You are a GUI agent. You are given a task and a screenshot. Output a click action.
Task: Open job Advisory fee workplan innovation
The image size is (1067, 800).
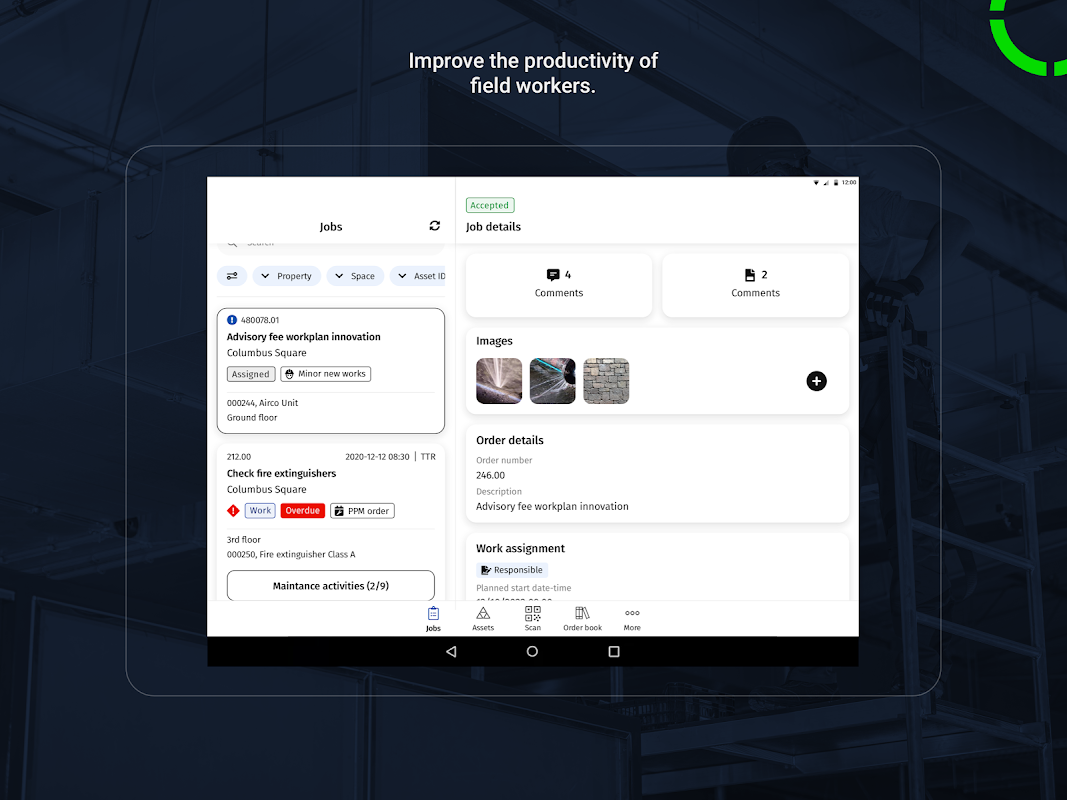(331, 371)
